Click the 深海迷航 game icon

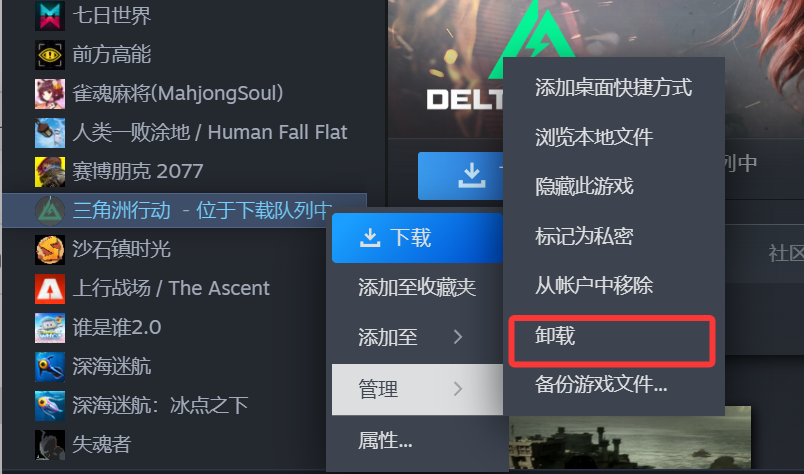50,367
